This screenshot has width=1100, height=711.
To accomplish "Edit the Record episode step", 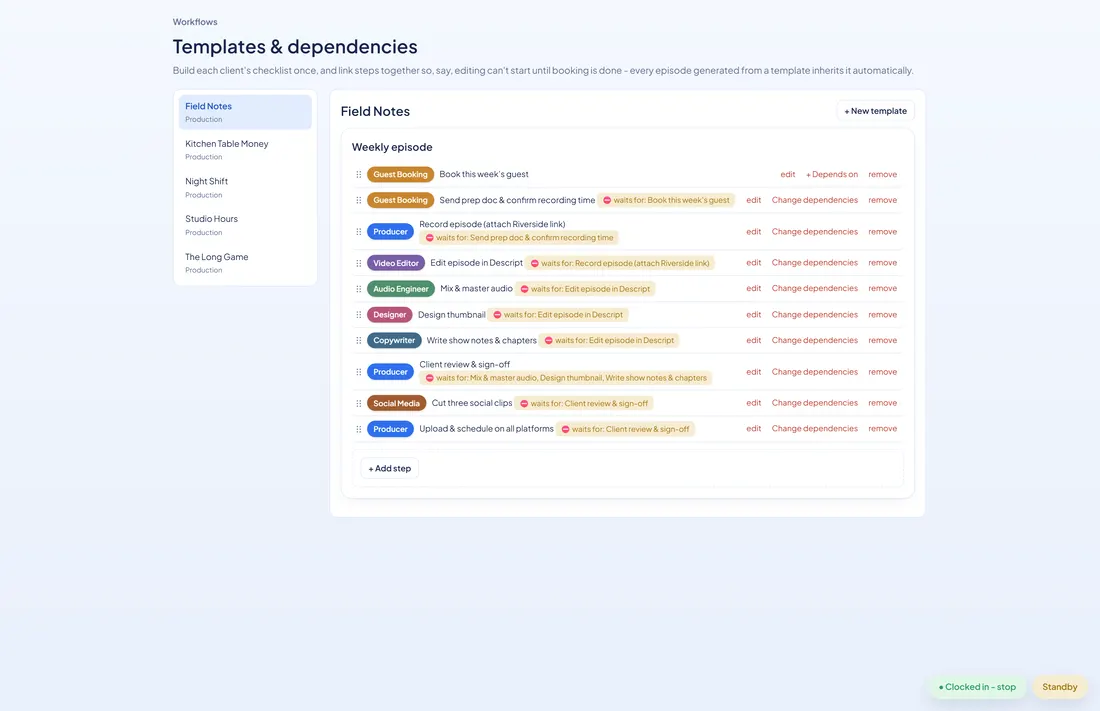I will 753,232.
